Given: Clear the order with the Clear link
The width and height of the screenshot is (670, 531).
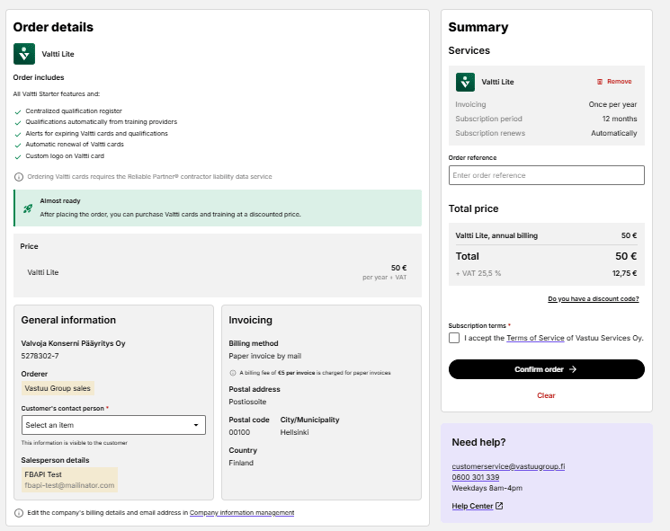Looking at the screenshot, I should [x=546, y=396].
